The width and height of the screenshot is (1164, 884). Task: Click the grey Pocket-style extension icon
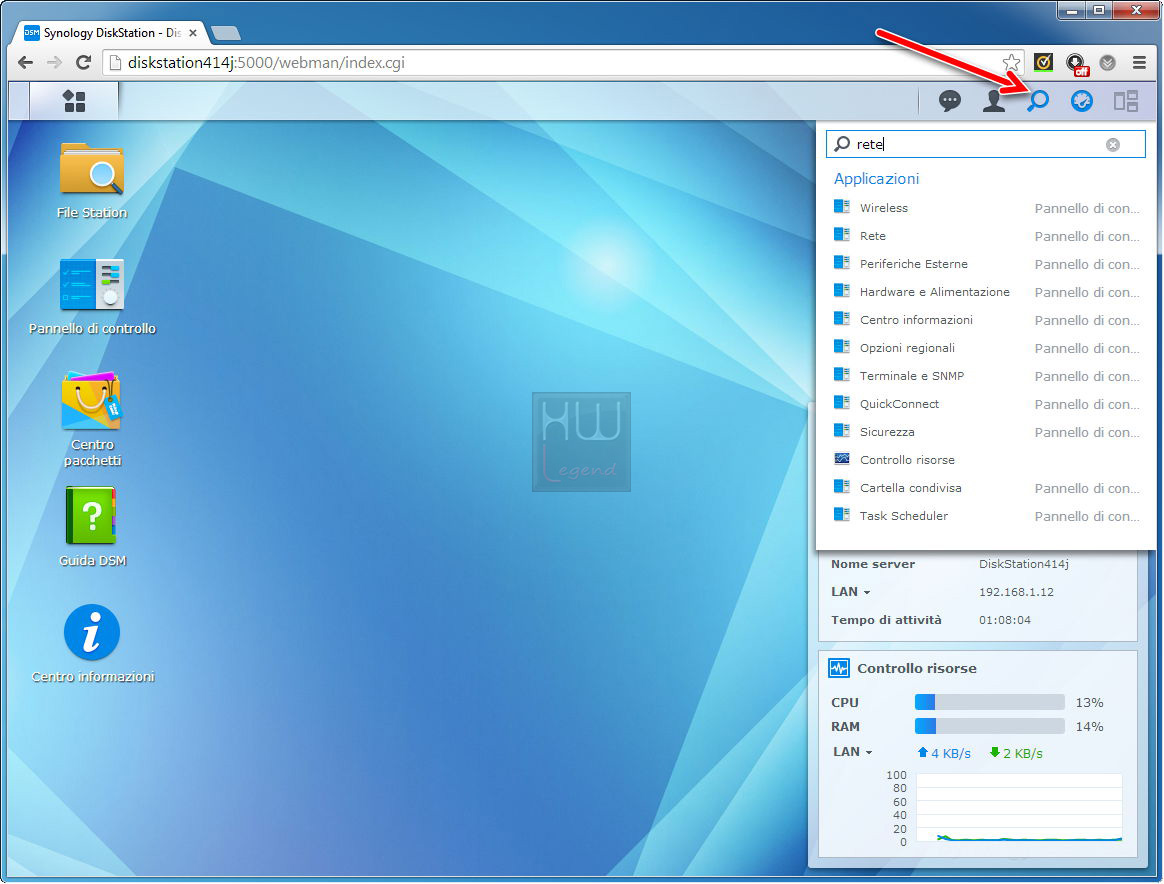click(1108, 62)
